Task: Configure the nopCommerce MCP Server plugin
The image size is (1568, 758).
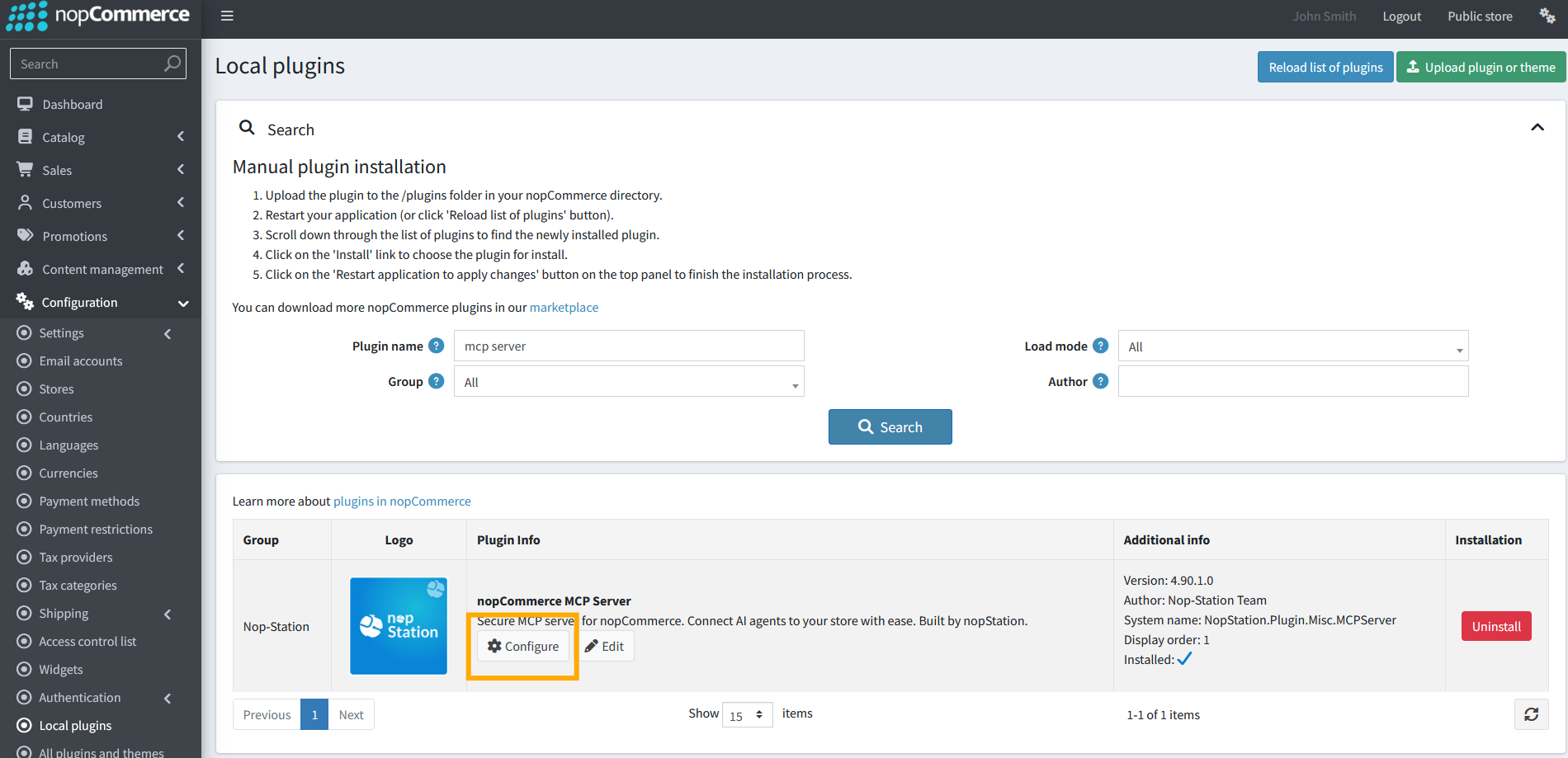Action: 523,646
